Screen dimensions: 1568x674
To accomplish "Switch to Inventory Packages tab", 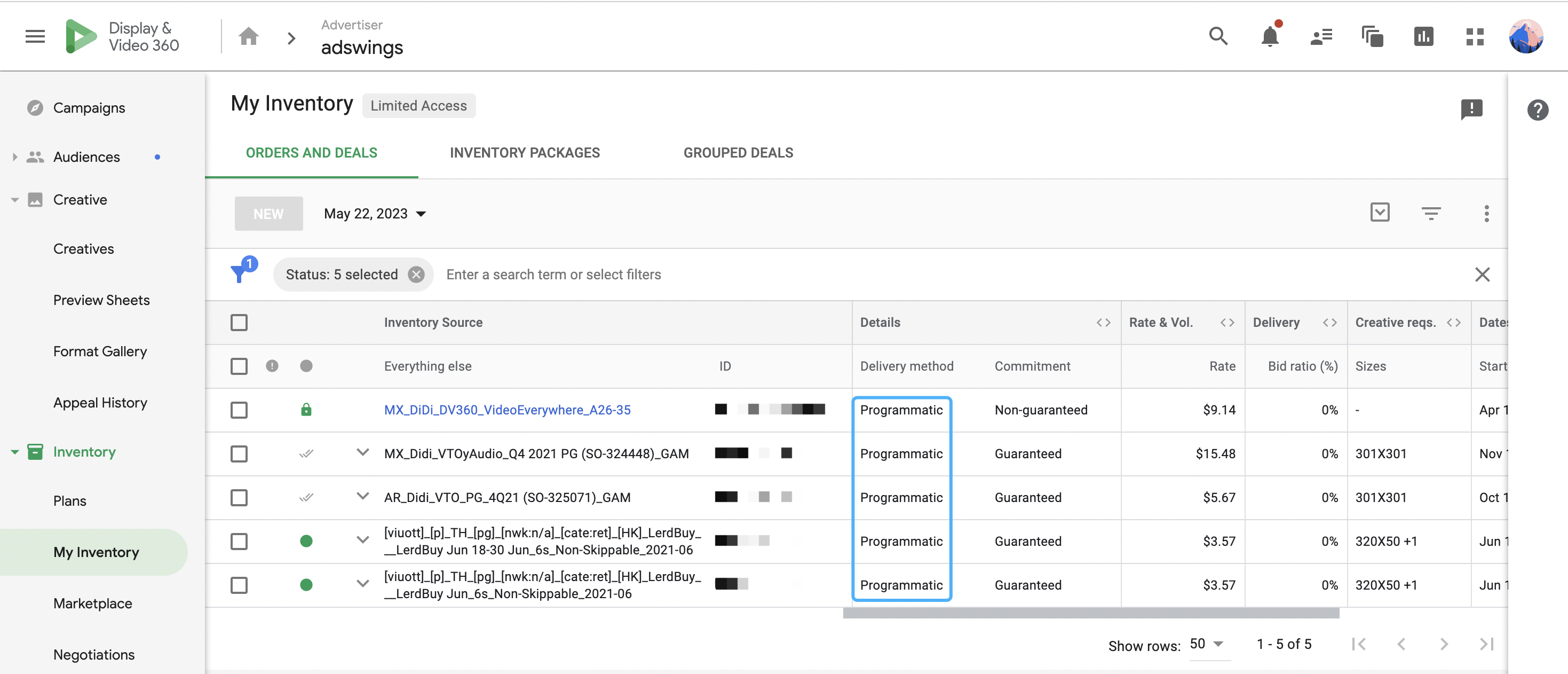I will pos(525,153).
